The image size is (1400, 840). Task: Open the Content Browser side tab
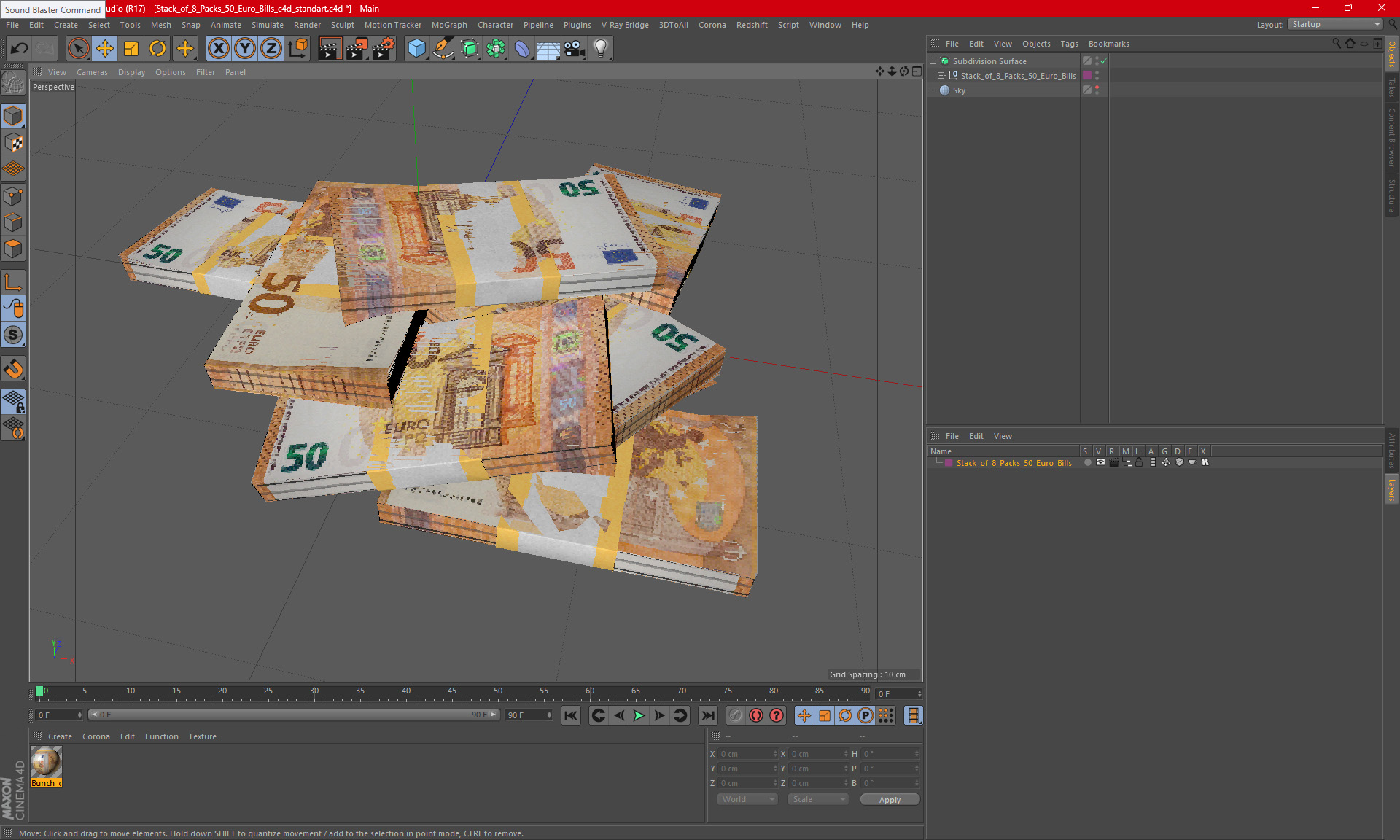click(x=1392, y=137)
